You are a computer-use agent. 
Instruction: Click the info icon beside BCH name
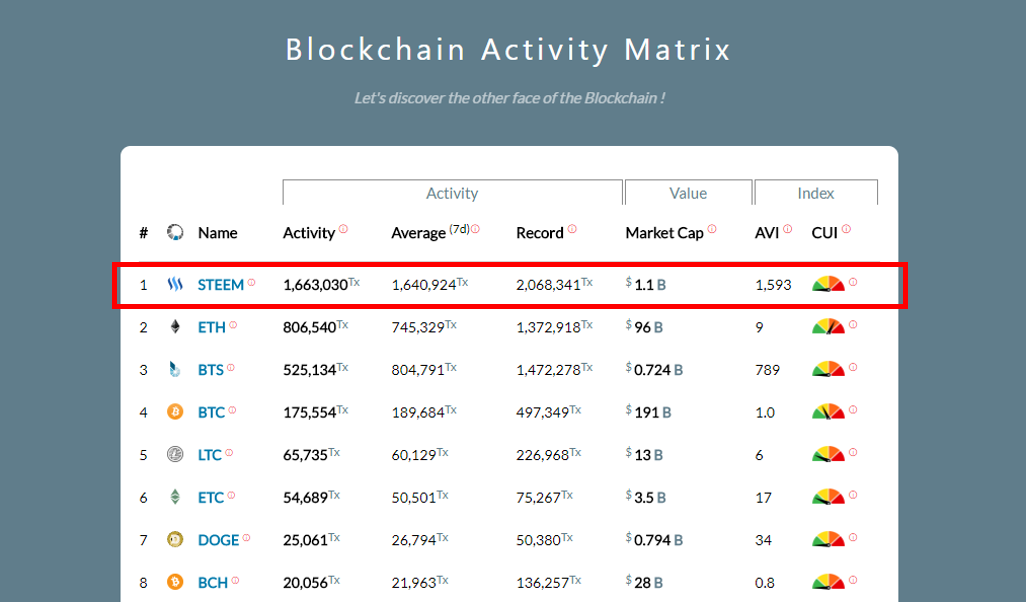[235, 580]
